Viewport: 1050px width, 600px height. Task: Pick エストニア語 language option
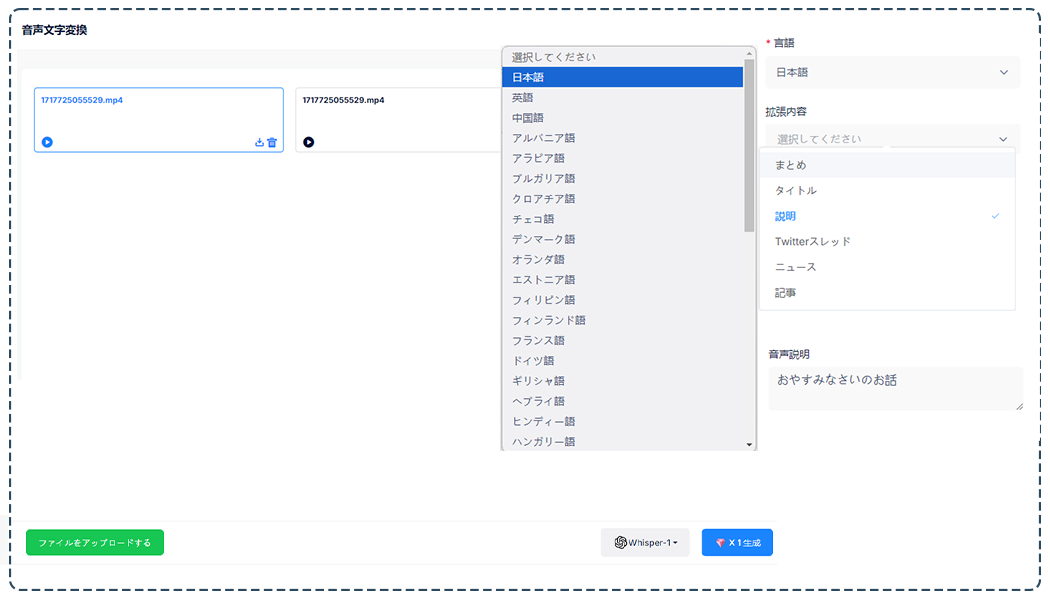622,279
